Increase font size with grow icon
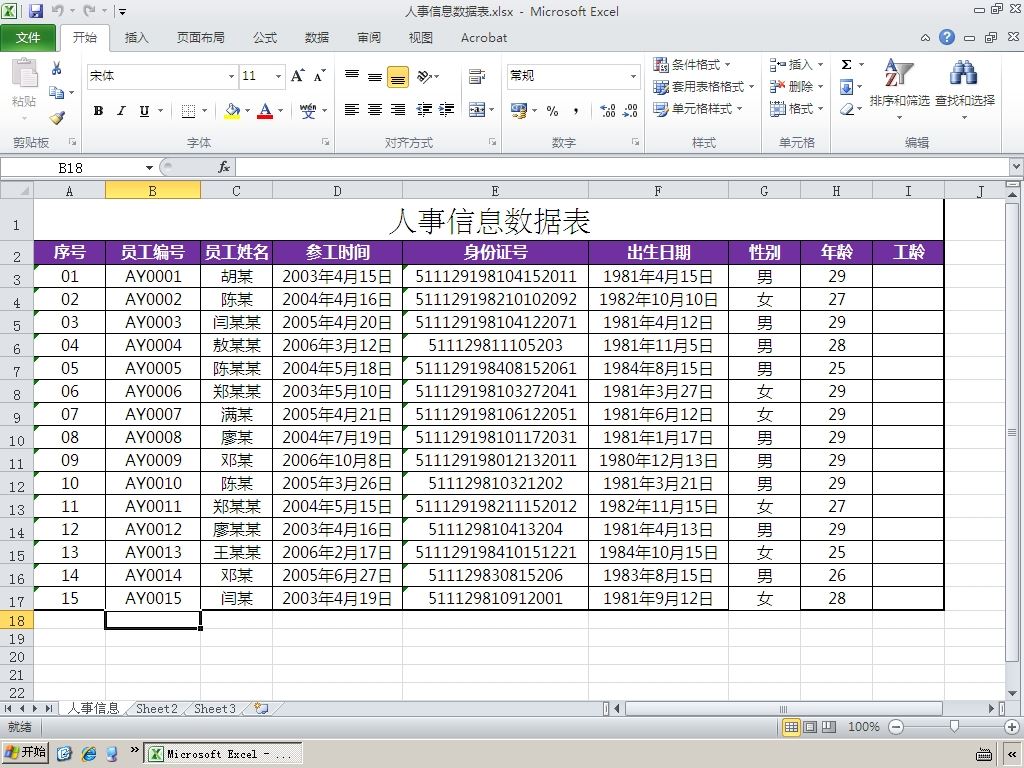The height and width of the screenshot is (768, 1024). pyautogui.click(x=298, y=76)
